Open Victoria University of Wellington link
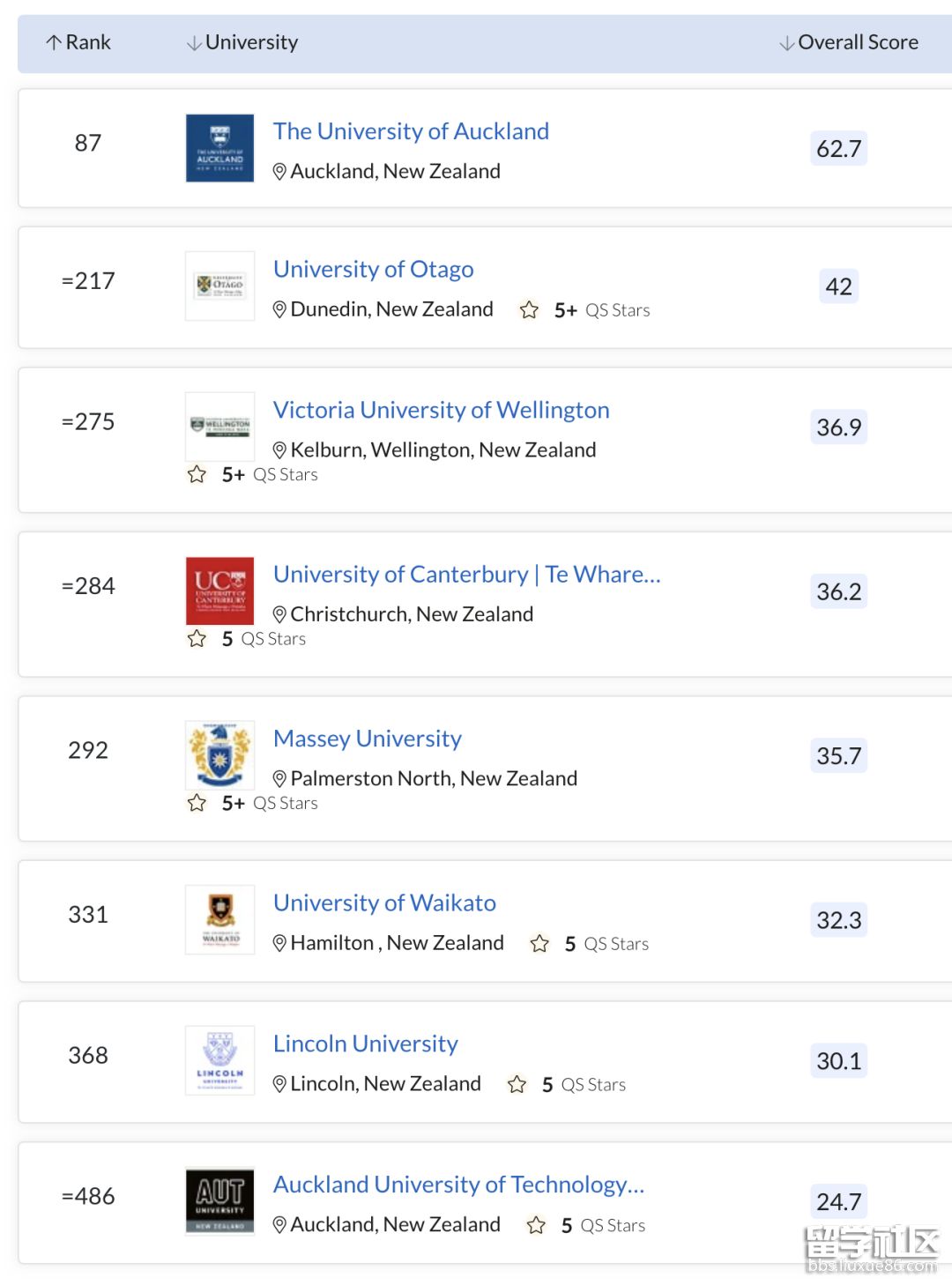 (x=441, y=410)
